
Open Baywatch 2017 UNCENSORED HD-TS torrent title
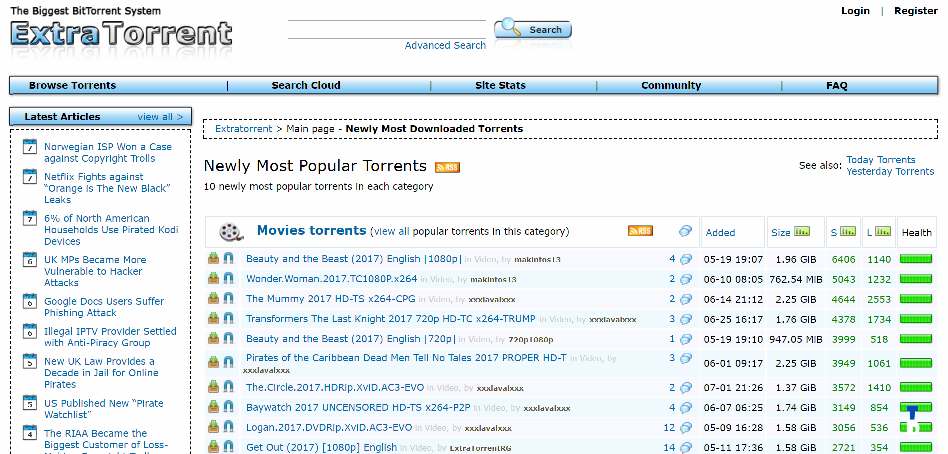[358, 407]
